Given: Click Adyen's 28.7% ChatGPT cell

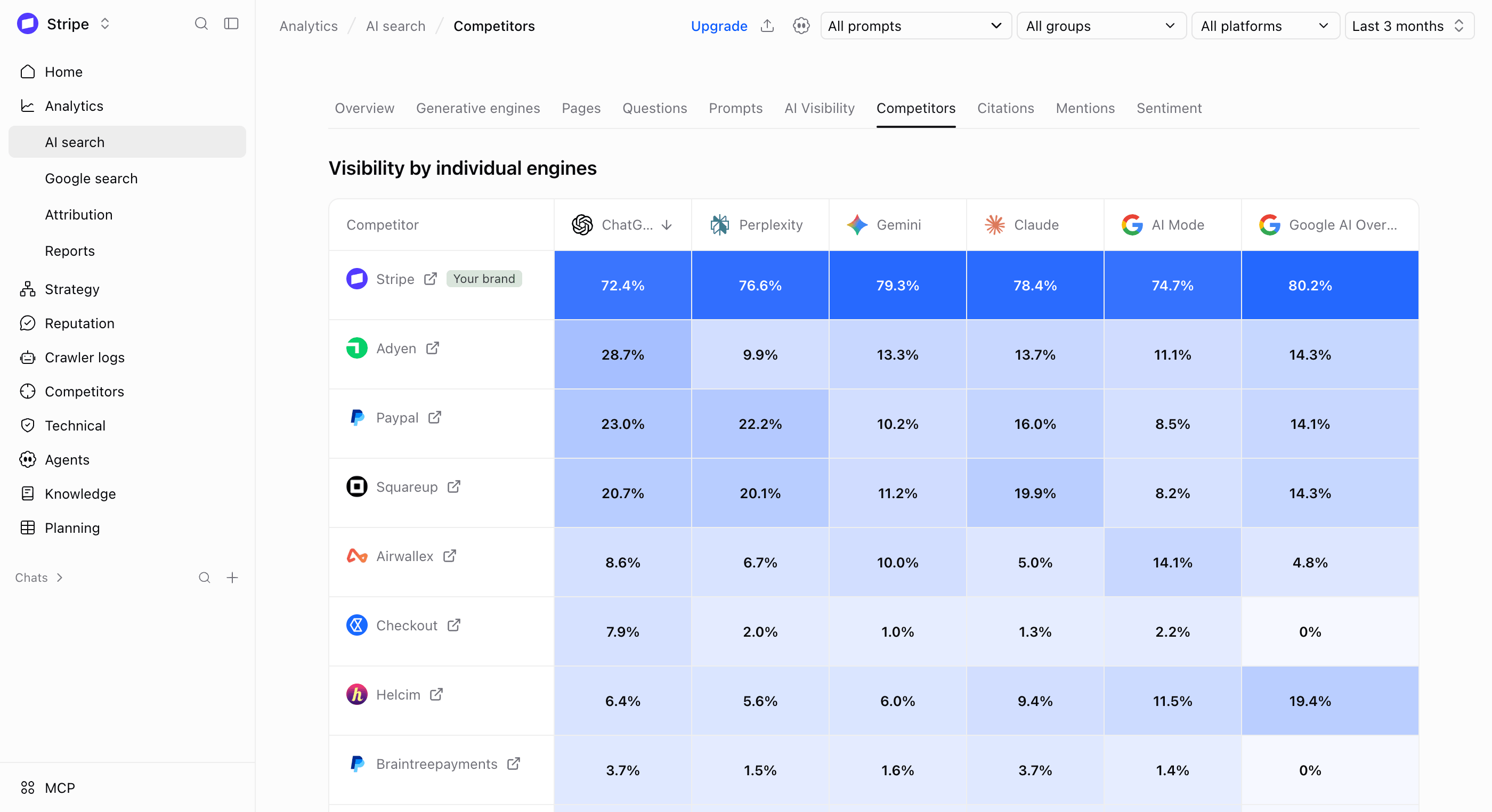Looking at the screenshot, I should 622,354.
